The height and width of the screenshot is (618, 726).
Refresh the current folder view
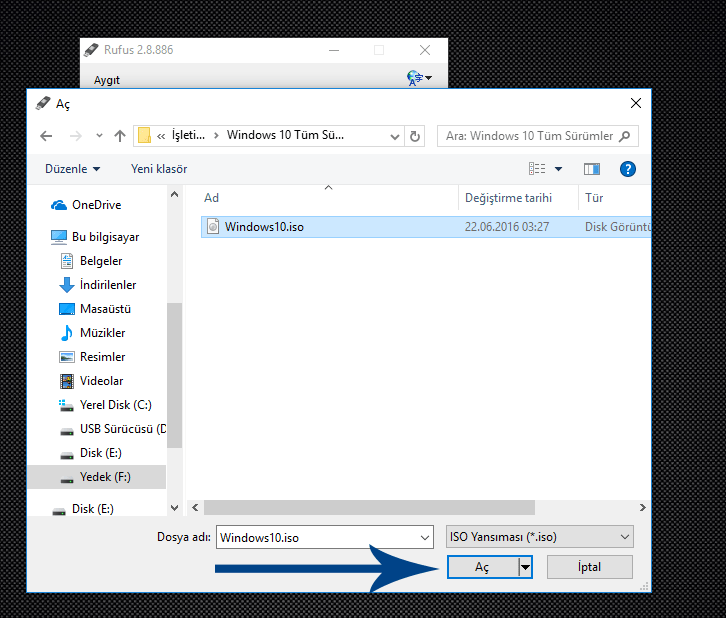pyautogui.click(x=415, y=136)
